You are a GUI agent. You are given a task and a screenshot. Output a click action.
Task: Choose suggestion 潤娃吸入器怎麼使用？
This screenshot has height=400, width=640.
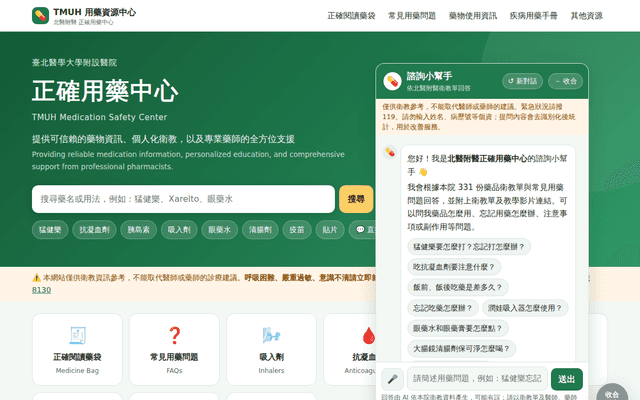pos(525,308)
